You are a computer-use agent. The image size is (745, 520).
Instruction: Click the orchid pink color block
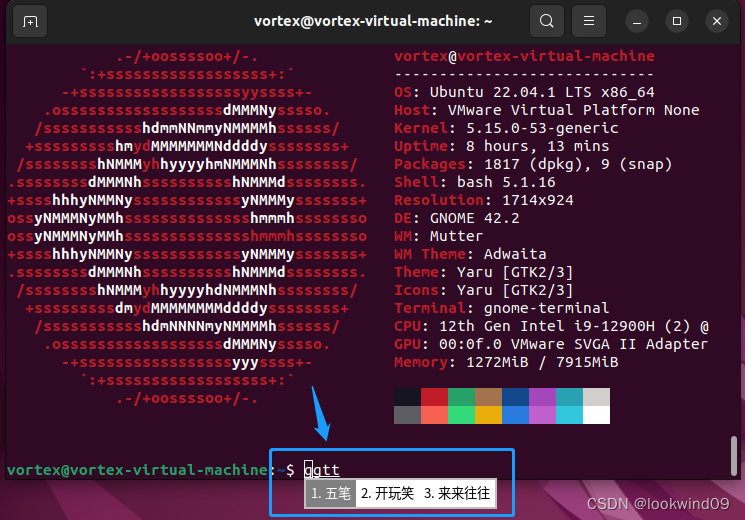tap(543, 415)
